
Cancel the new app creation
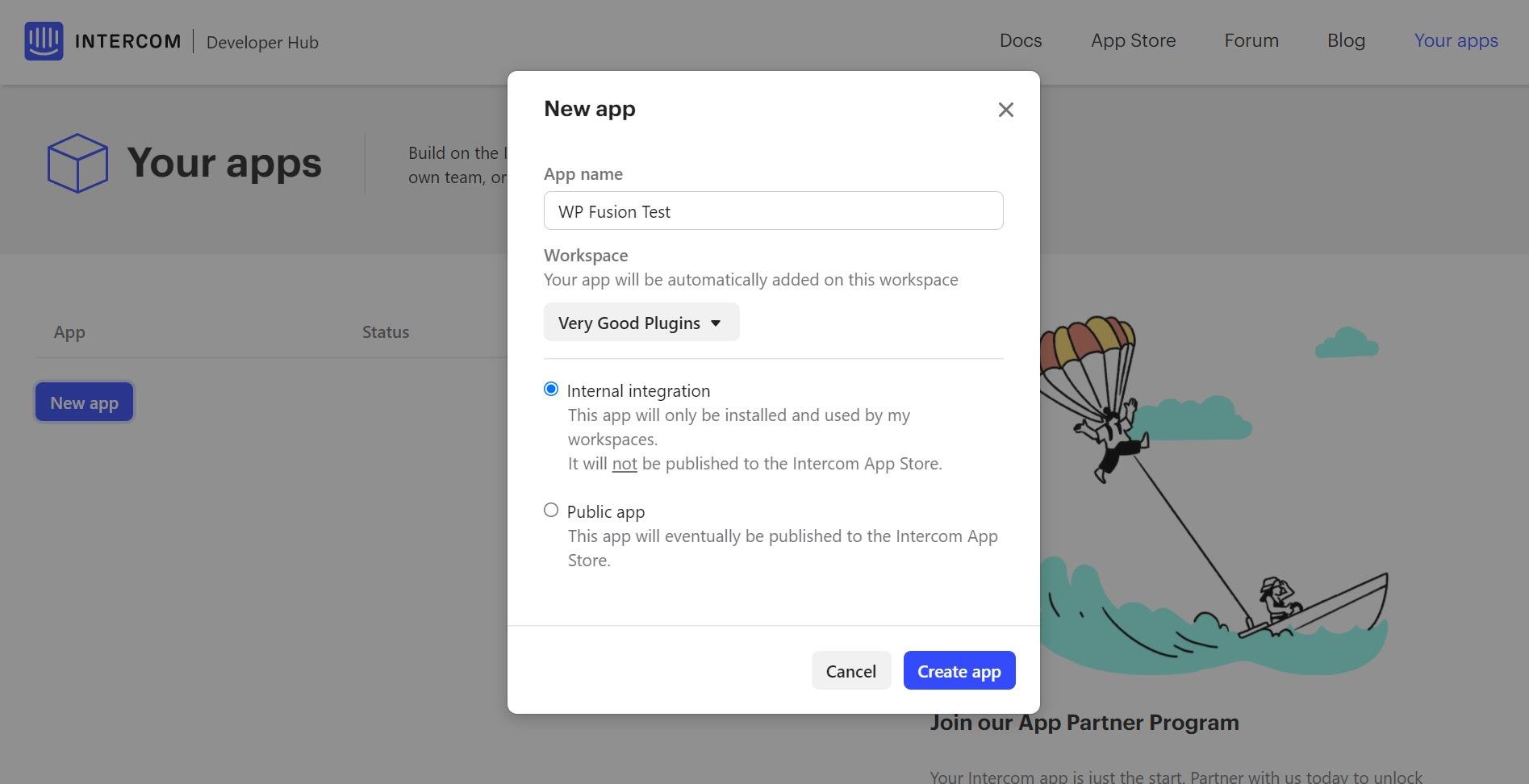(x=850, y=670)
